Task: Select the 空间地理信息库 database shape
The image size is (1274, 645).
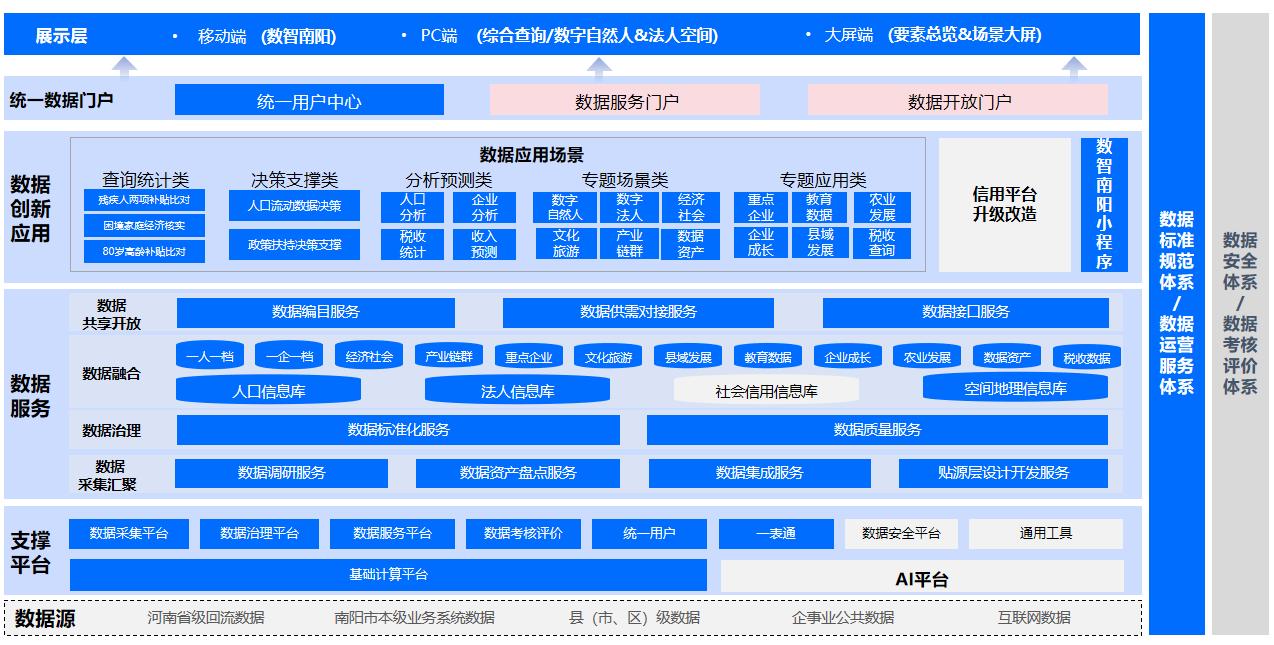Action: pos(1014,388)
